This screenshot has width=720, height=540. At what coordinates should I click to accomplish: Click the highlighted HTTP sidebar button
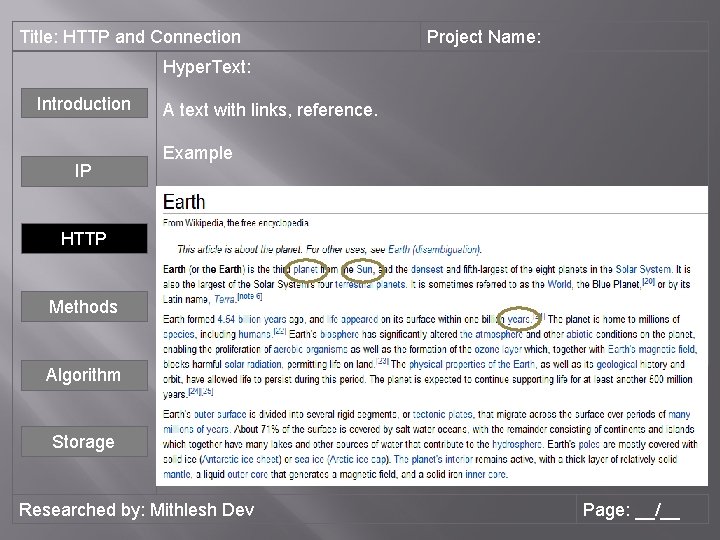point(84,238)
